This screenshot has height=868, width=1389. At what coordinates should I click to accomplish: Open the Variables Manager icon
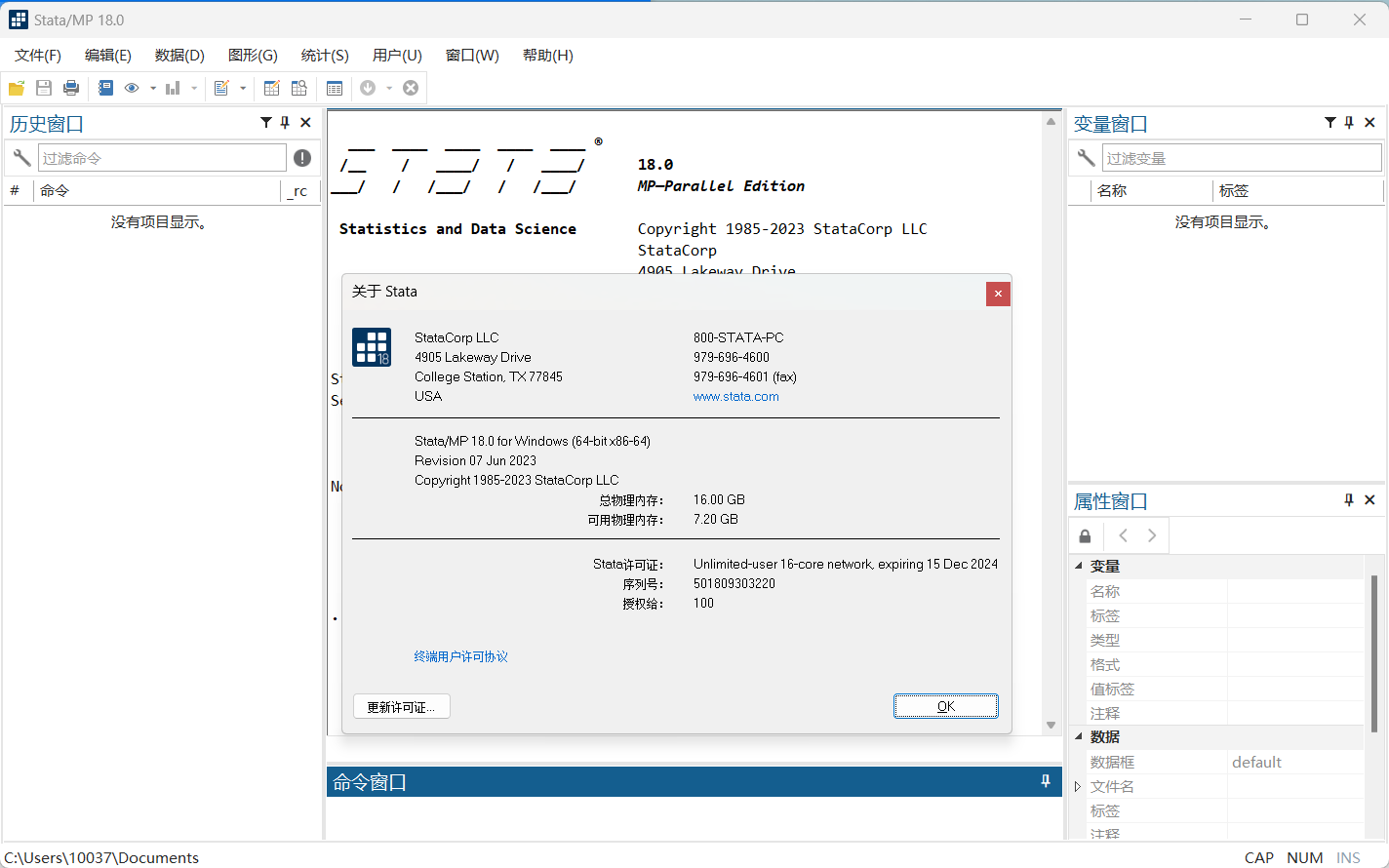[335, 88]
